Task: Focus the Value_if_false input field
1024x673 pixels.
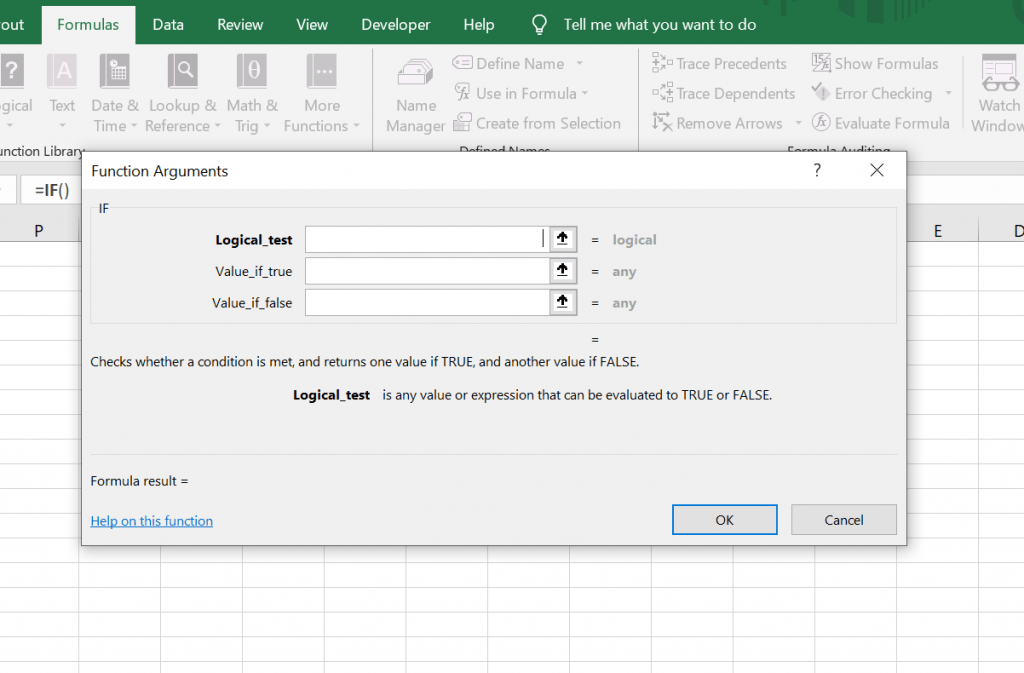Action: tap(427, 302)
